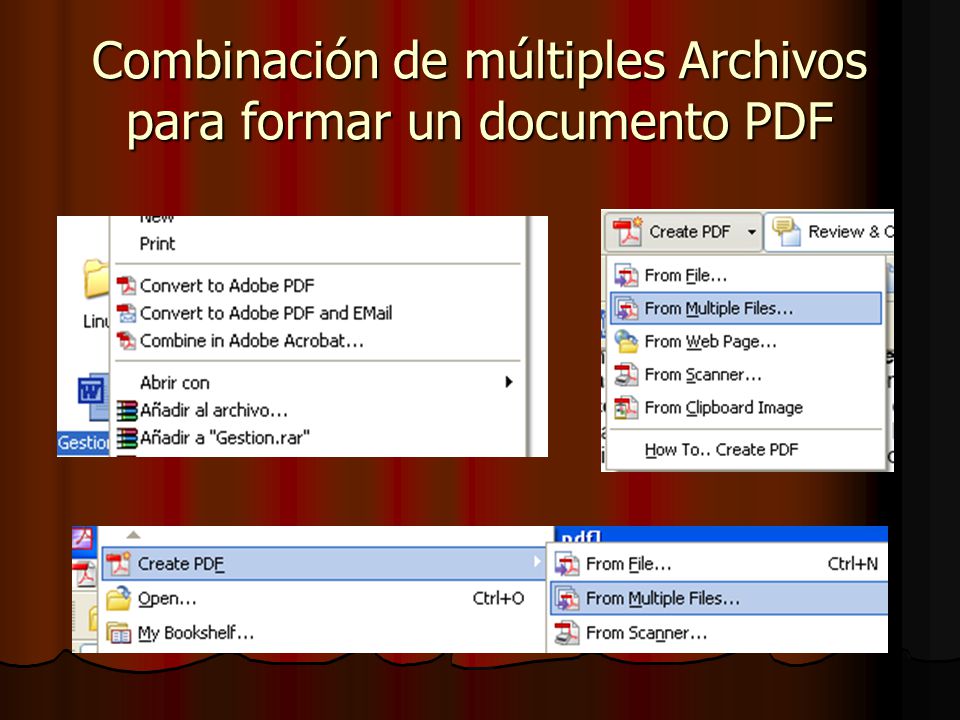The width and height of the screenshot is (960, 720).
Task: Select Convert to Adobe PDF entry
Action: (x=227, y=285)
